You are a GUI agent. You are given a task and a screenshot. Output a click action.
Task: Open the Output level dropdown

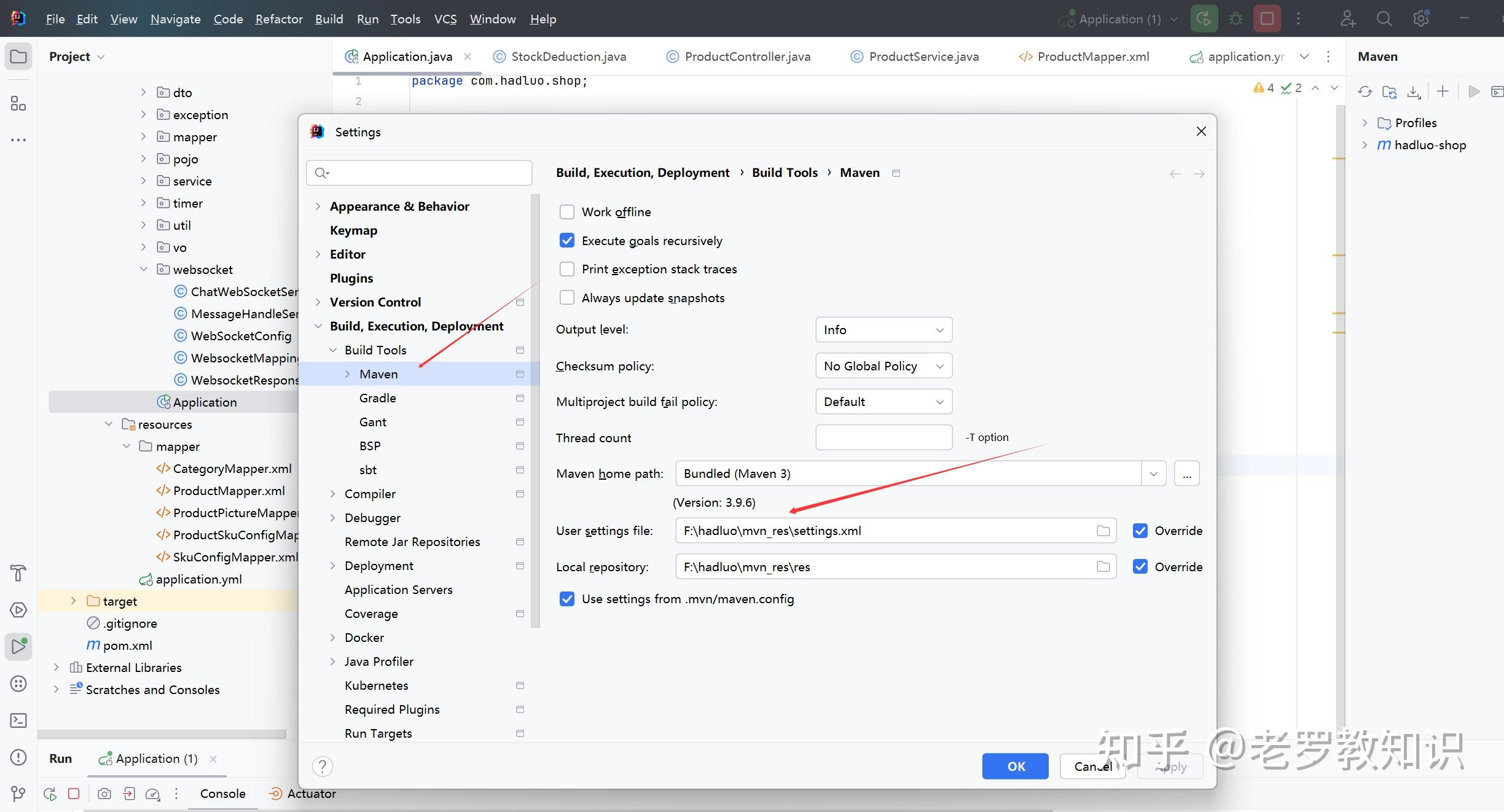(x=883, y=330)
